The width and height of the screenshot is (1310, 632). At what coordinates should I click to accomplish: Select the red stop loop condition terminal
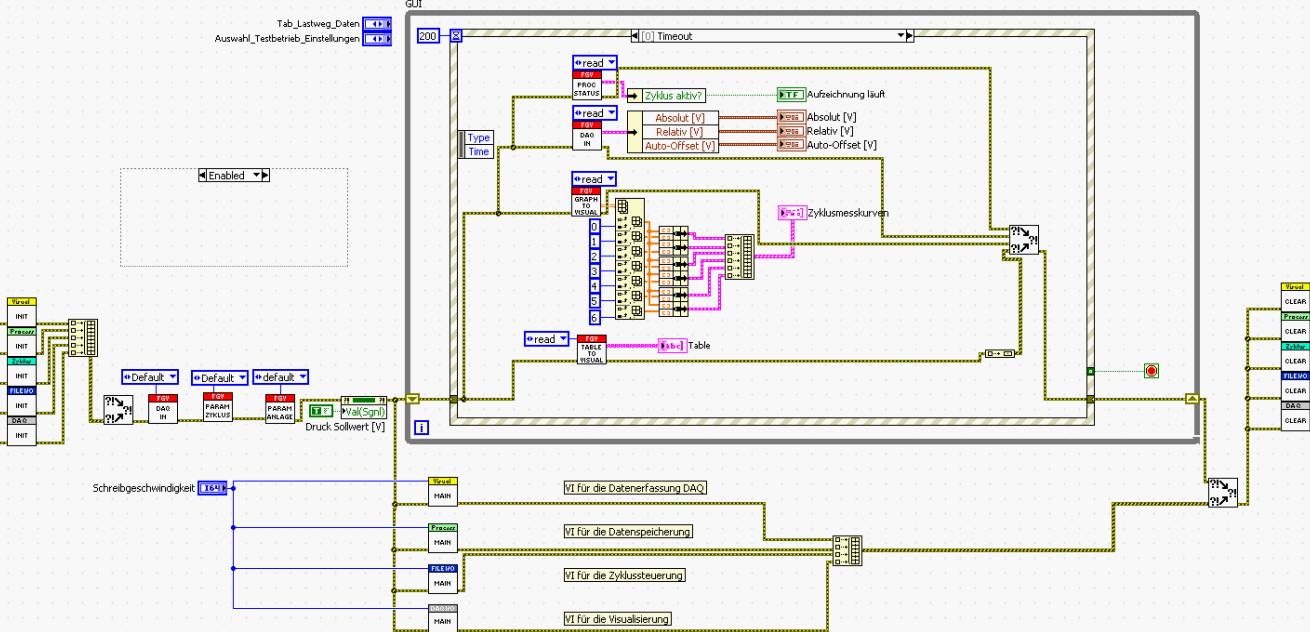tap(1151, 371)
